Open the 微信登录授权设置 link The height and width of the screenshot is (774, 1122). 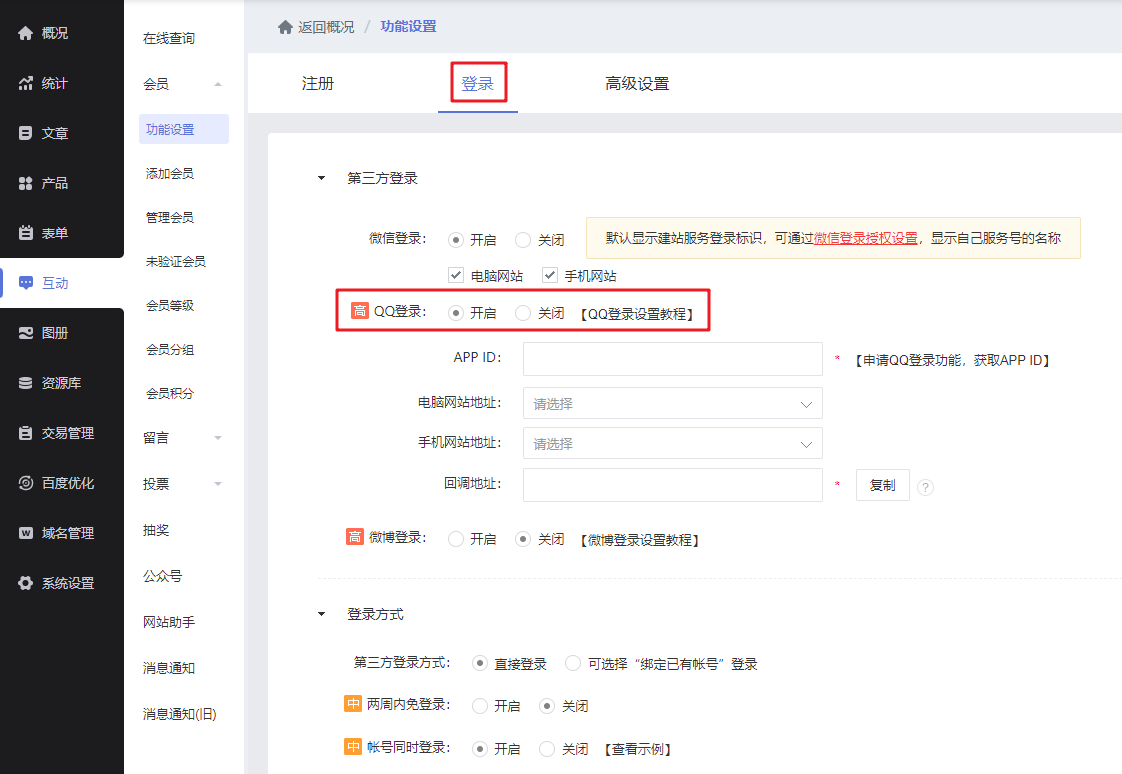point(866,238)
